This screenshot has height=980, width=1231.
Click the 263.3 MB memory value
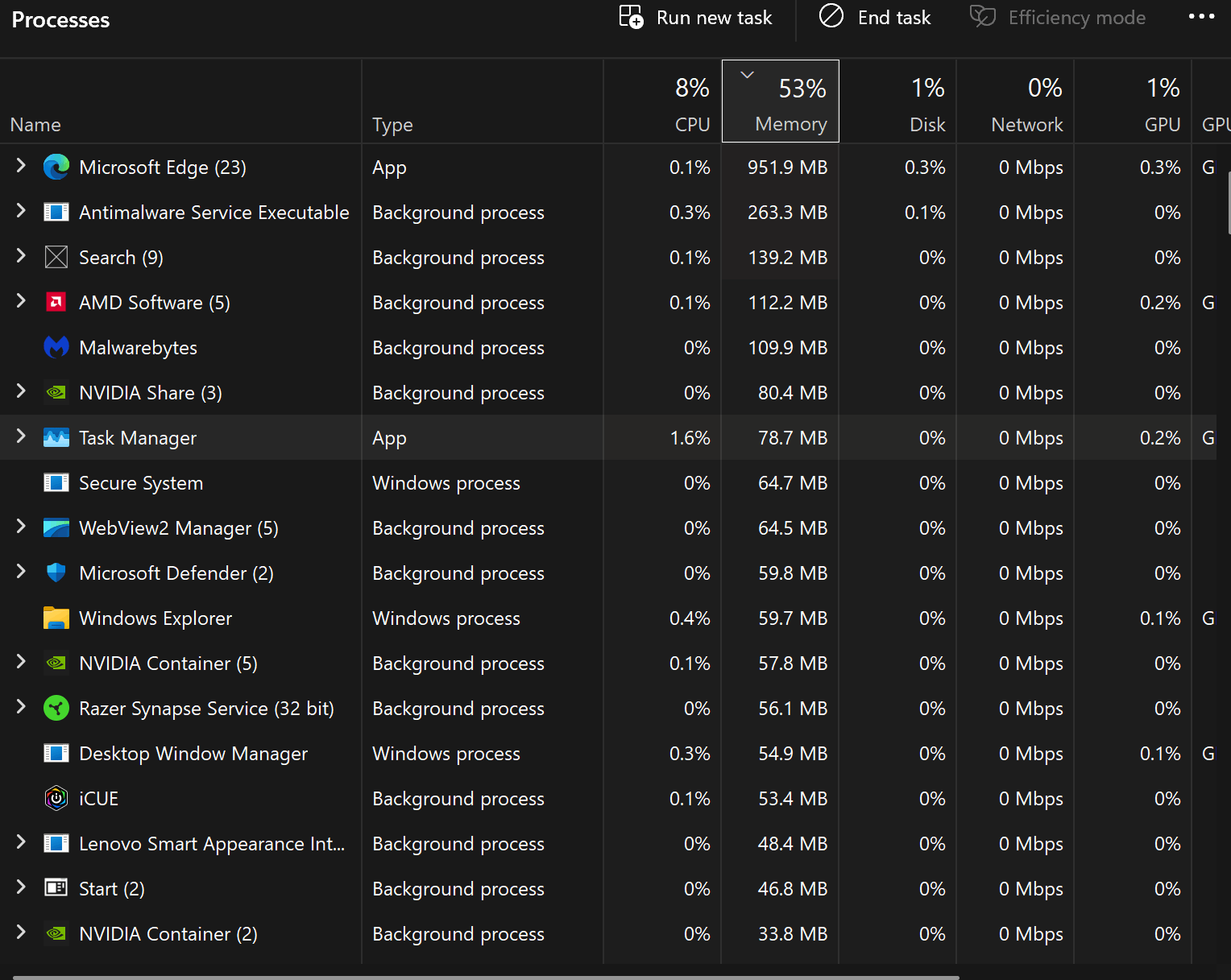point(787,213)
